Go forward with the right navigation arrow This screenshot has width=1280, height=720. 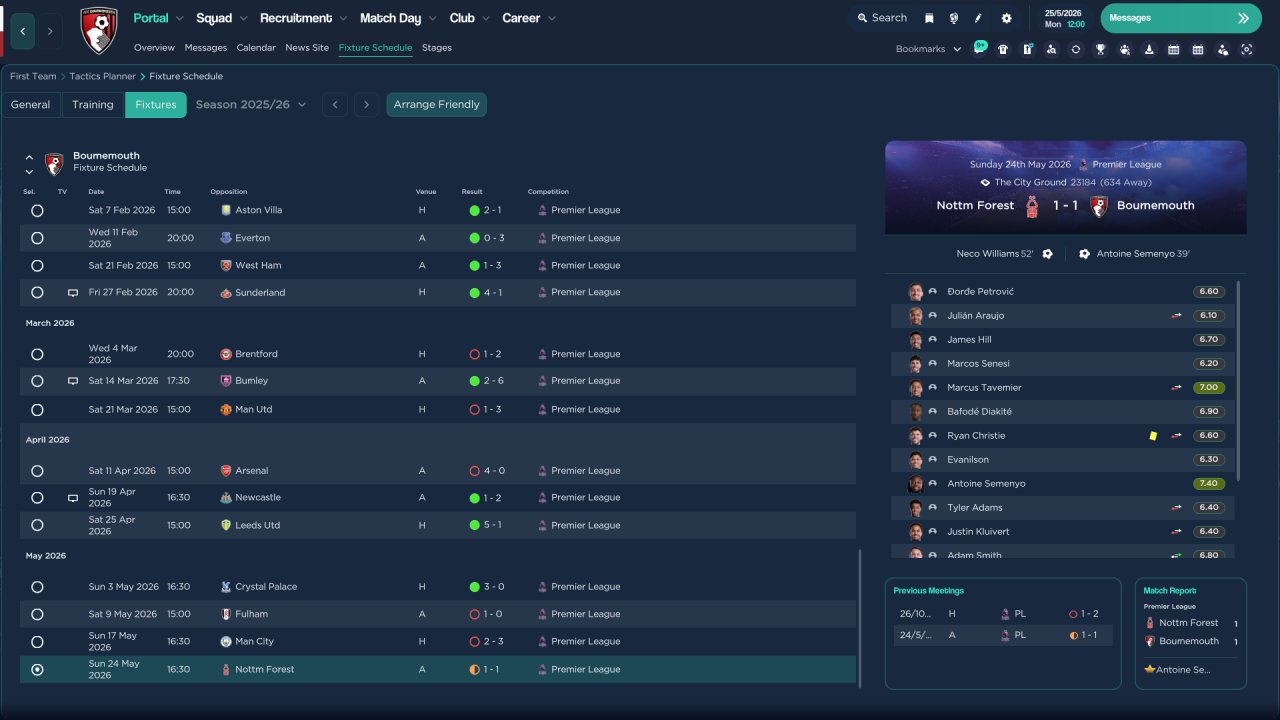click(x=50, y=31)
